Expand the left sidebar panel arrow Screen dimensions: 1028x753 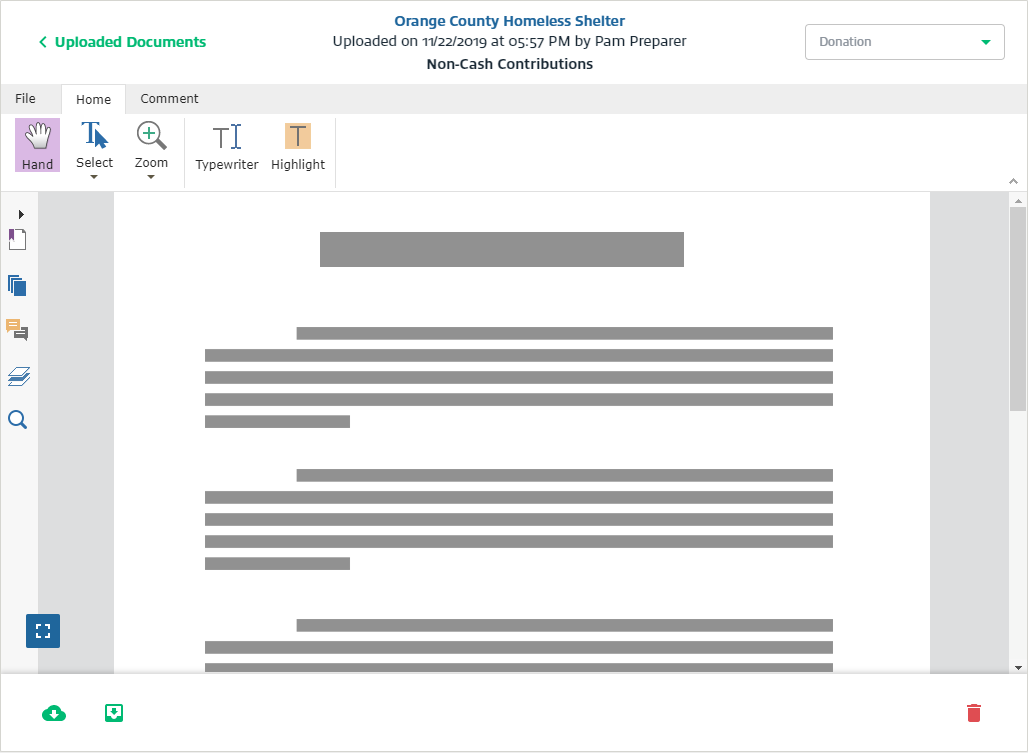(x=21, y=214)
